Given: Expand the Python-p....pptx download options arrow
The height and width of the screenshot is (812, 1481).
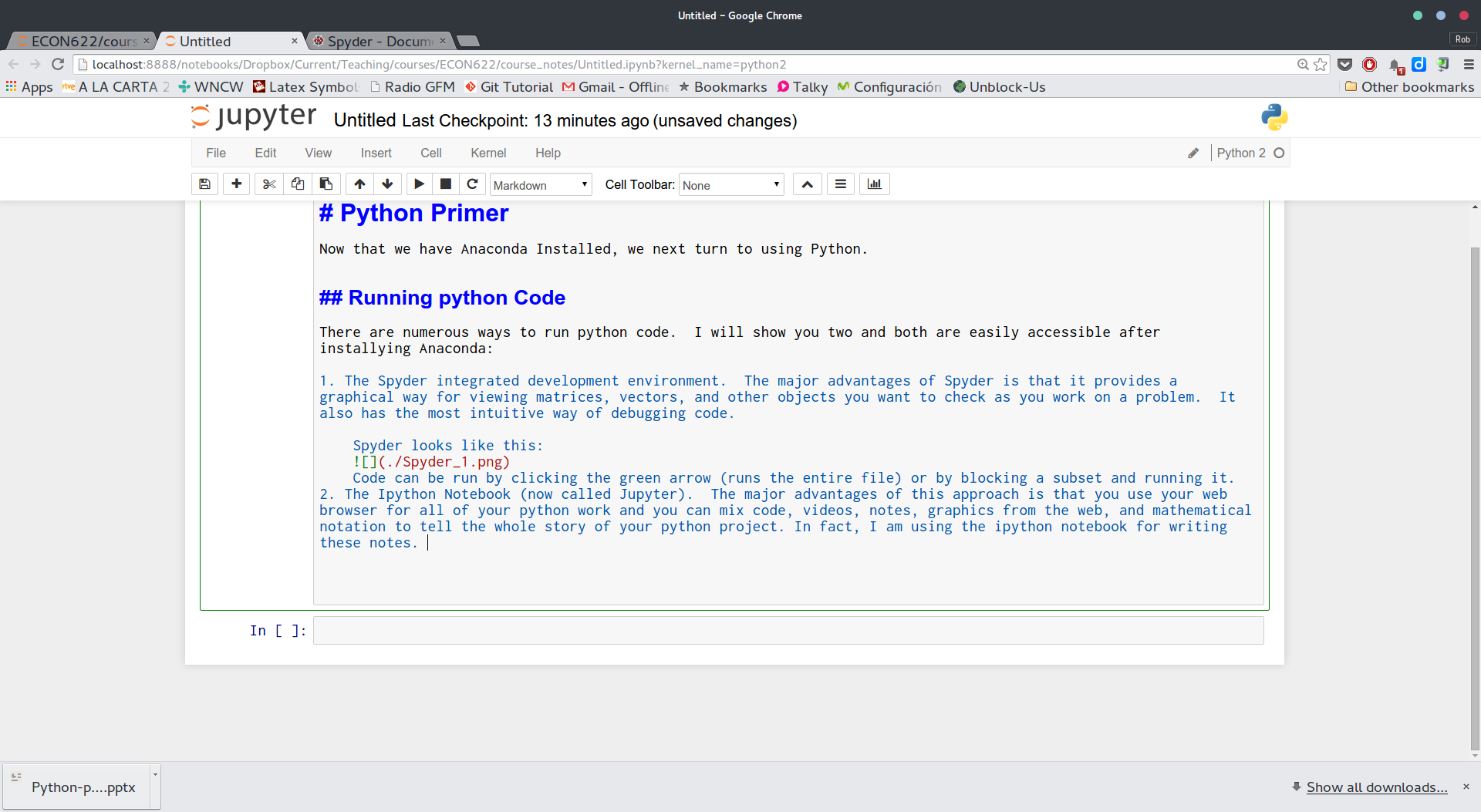Looking at the screenshot, I should (x=155, y=774).
